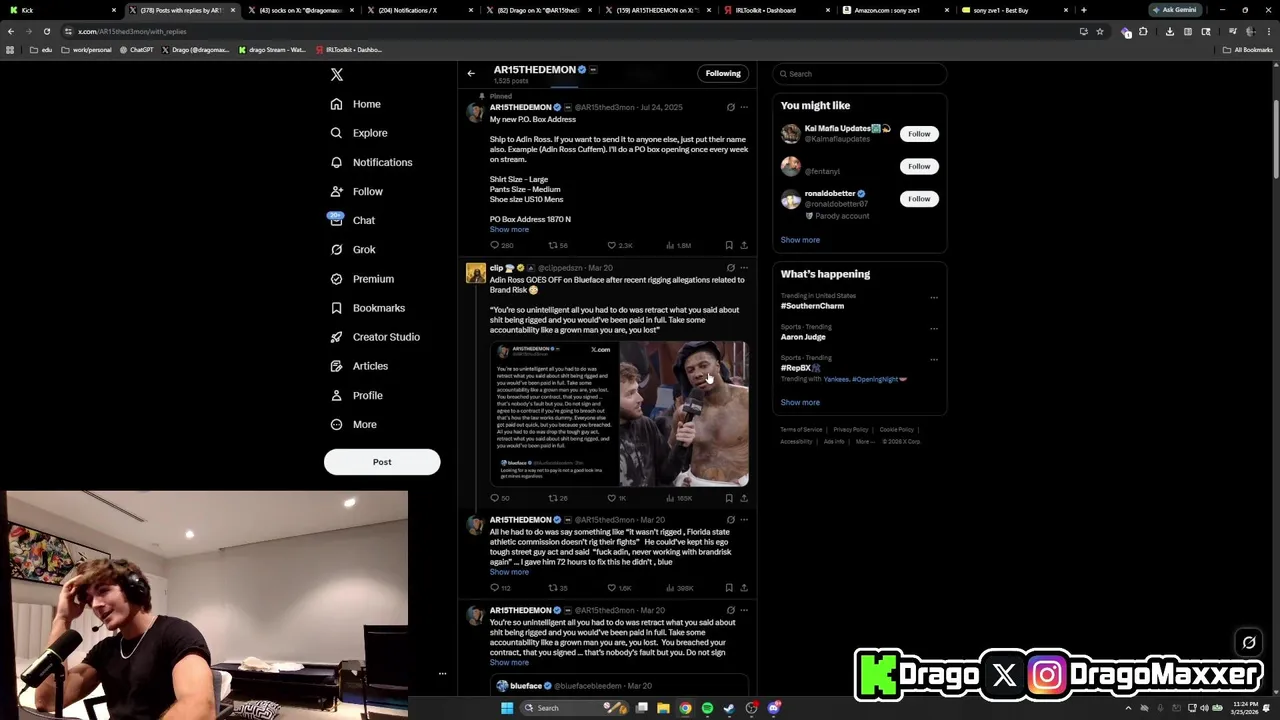This screenshot has height=720, width=1280.
Task: Click the X search field
Action: [x=859, y=74]
